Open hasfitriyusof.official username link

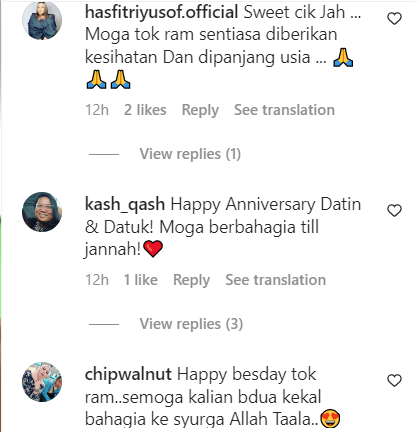(x=162, y=12)
